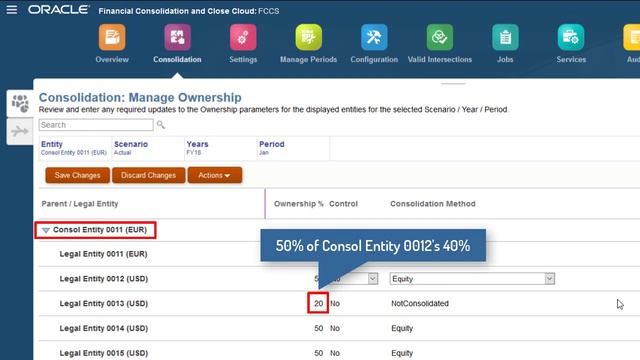Click Control value No for Legal Entity 0014
Viewport: 640px width, 360px height.
[x=335, y=329]
